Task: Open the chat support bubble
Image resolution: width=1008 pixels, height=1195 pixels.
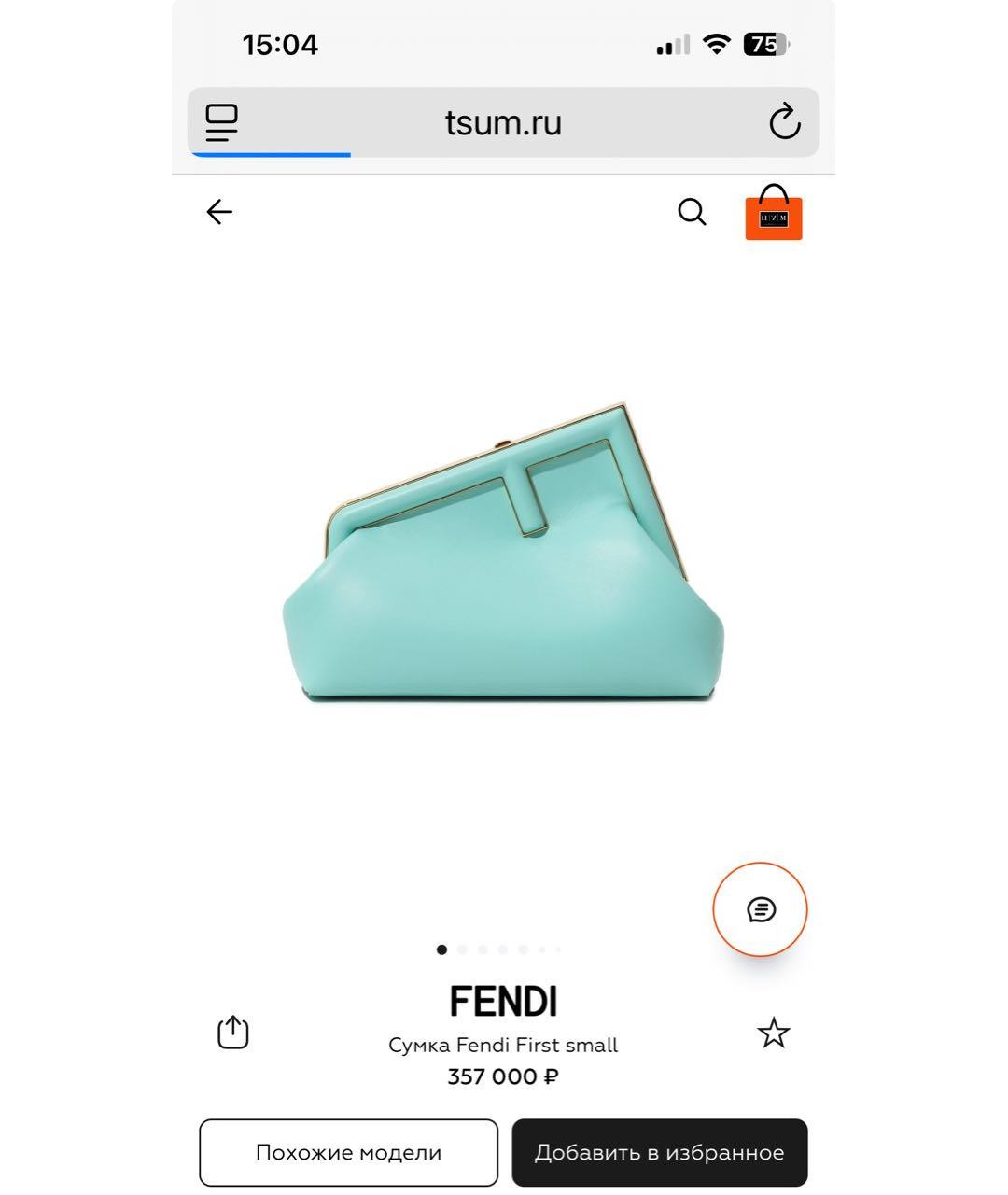Action: 760,909
